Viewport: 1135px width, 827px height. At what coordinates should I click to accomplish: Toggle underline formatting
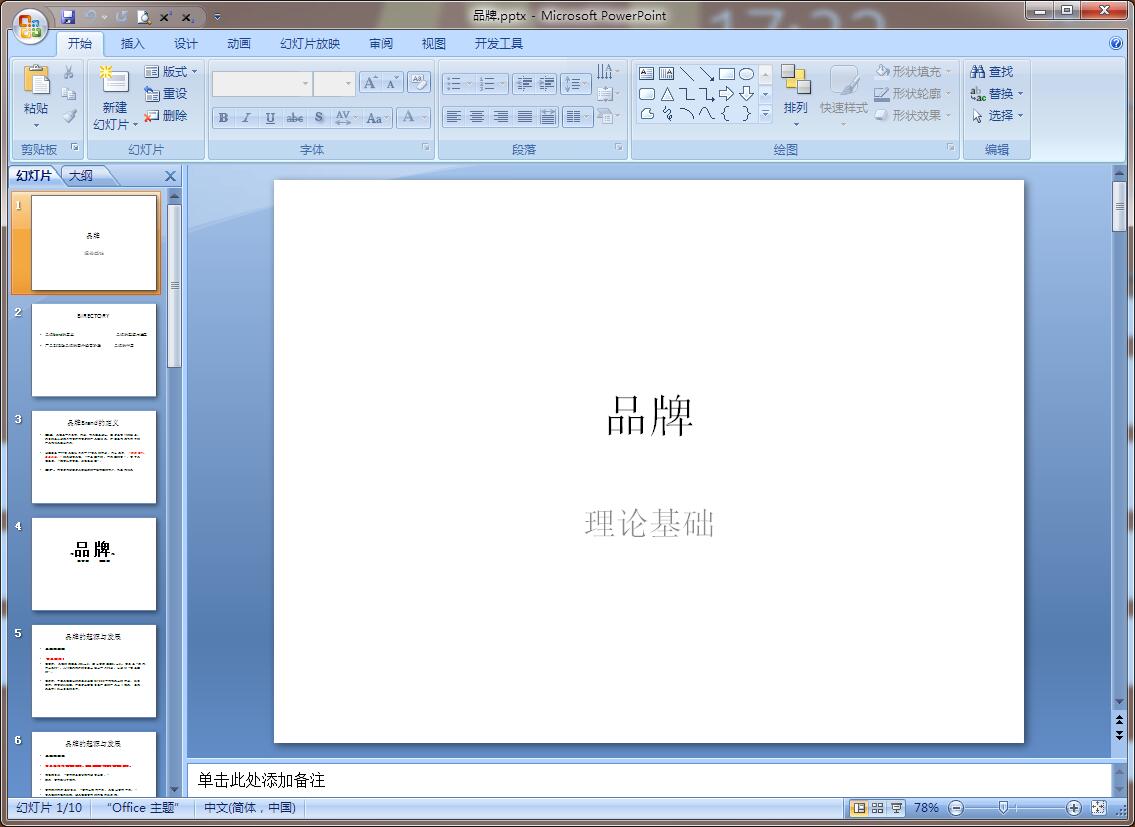tap(270, 118)
